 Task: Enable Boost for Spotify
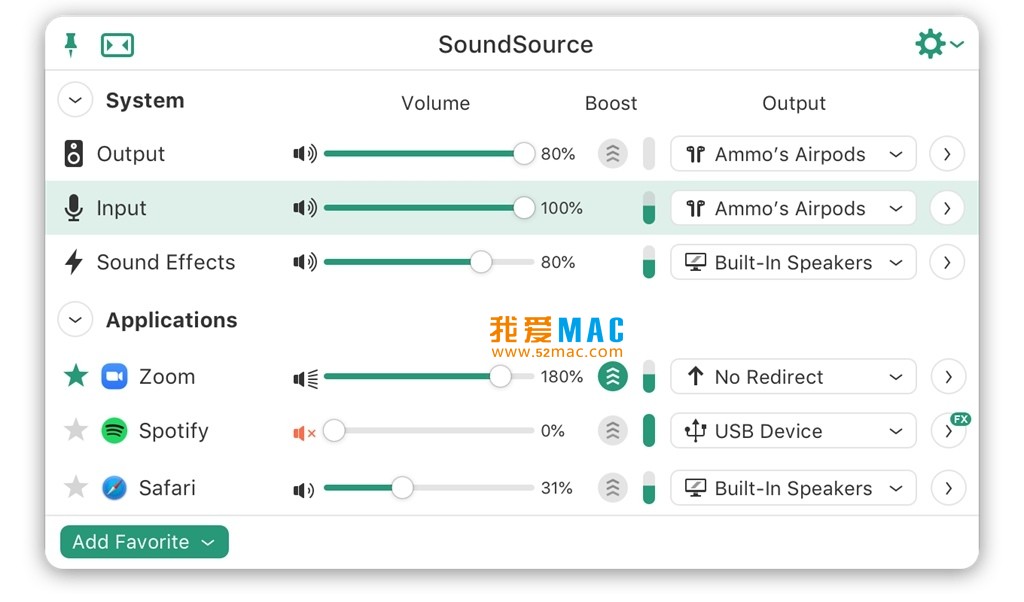click(613, 431)
